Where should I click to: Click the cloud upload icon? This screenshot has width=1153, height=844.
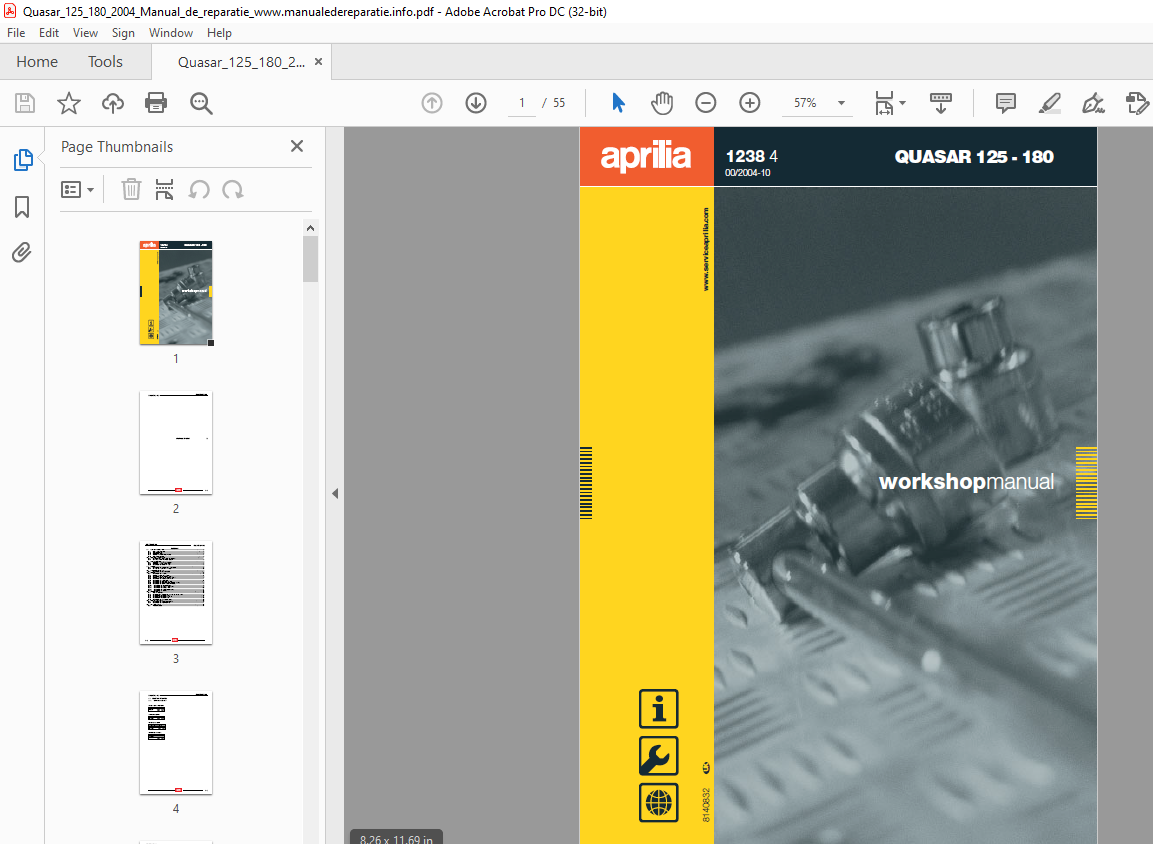113,103
